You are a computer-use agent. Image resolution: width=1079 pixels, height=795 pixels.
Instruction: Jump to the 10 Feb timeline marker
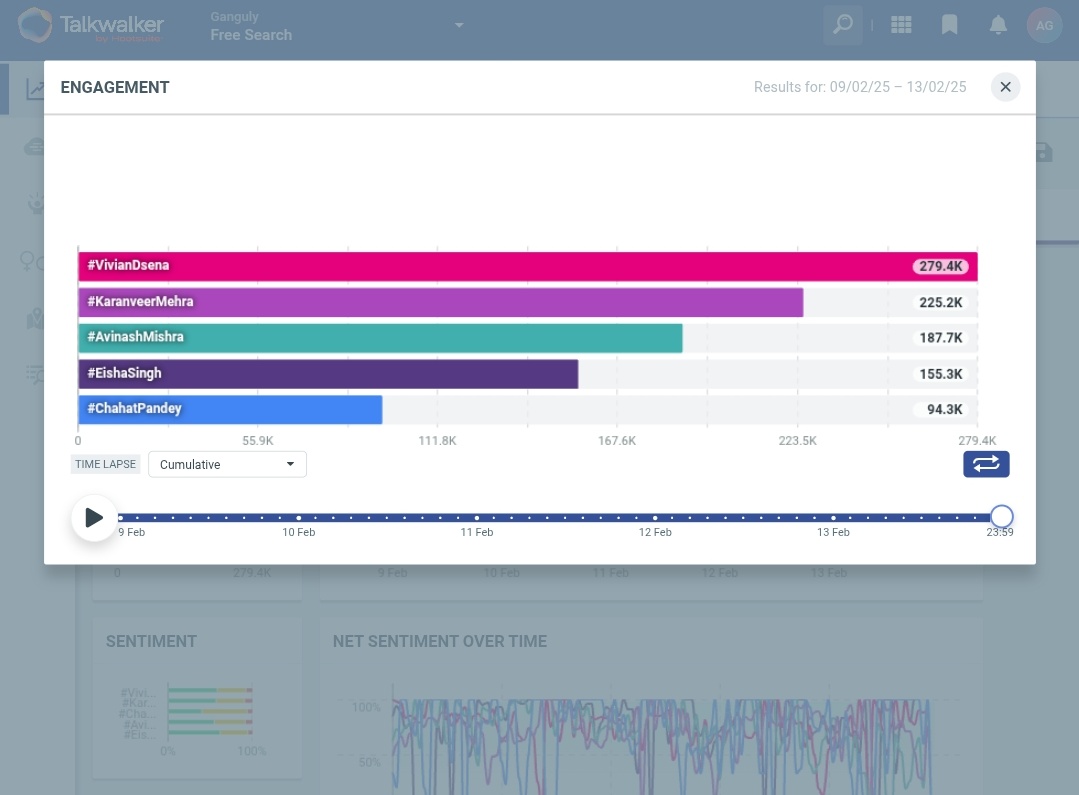pos(299,518)
